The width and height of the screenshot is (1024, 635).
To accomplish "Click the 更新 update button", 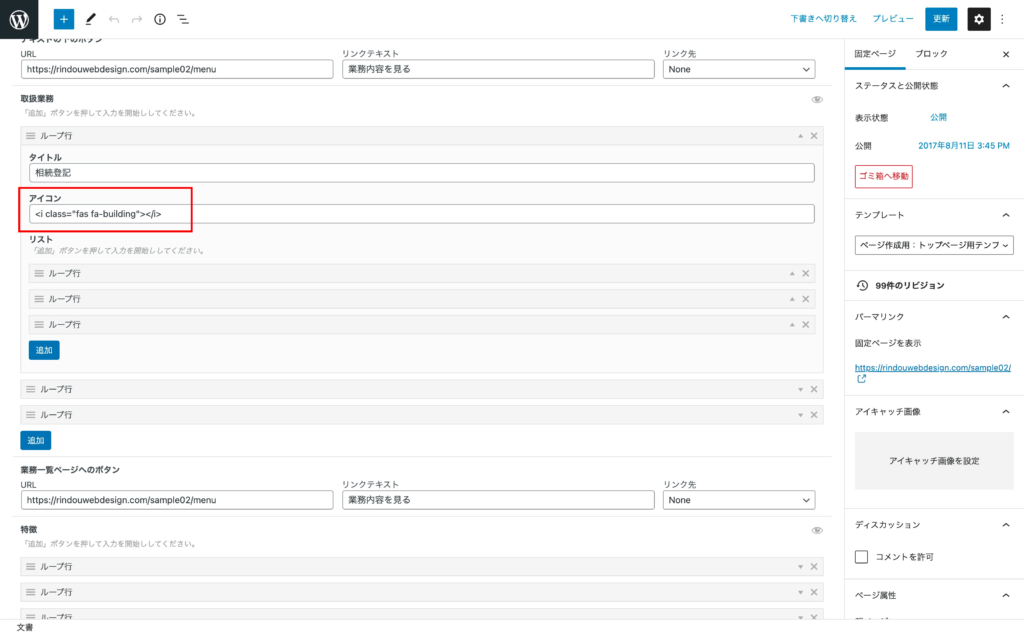I will click(x=941, y=19).
